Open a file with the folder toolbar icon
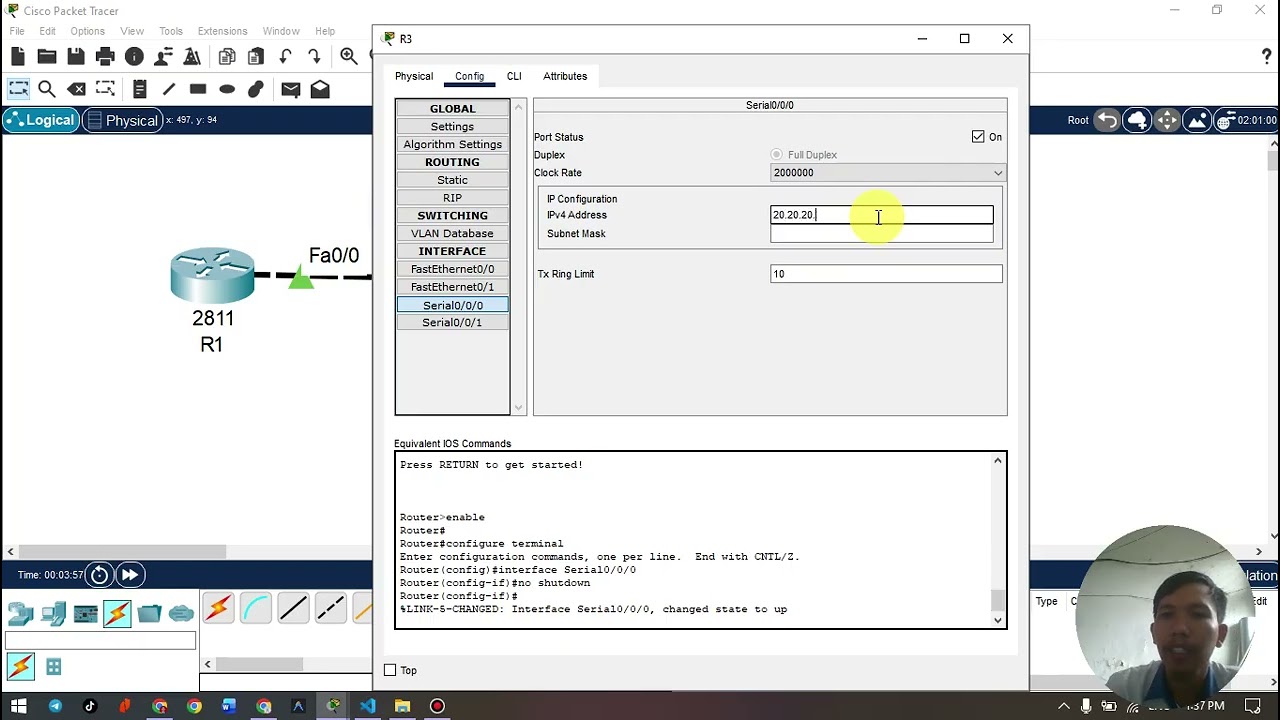Screen dimensions: 1280x720 pos(47,57)
